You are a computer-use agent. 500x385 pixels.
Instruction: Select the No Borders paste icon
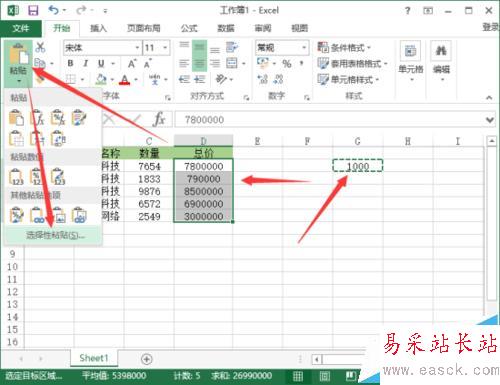(16, 139)
